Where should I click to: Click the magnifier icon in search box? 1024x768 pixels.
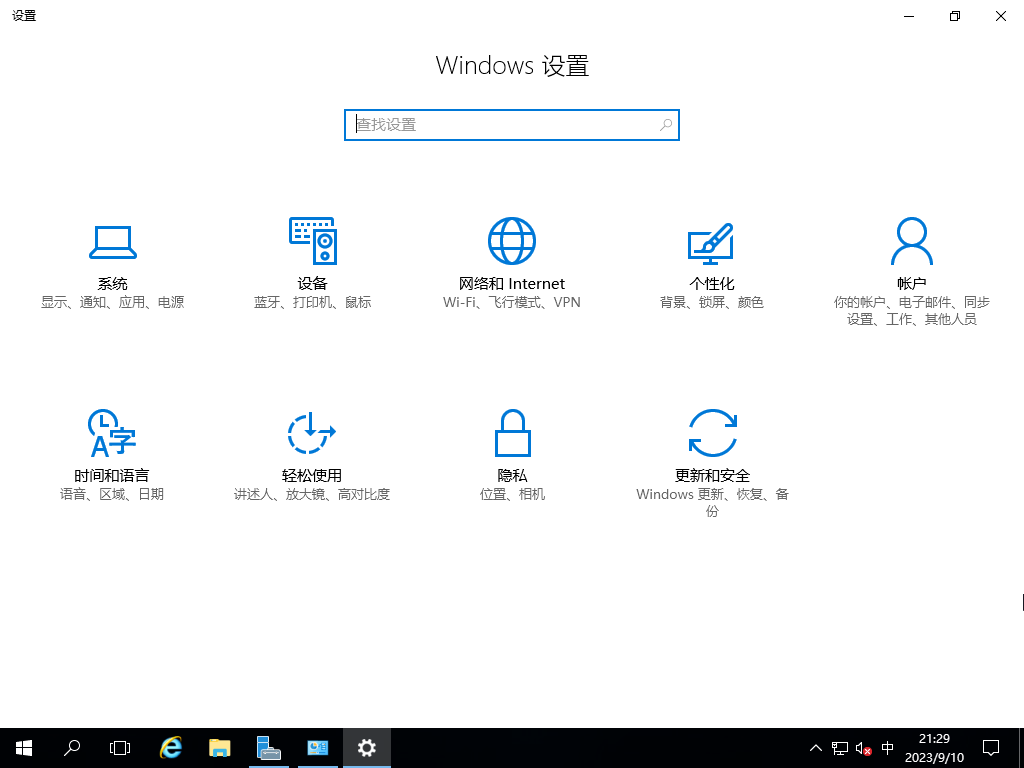[665, 125]
